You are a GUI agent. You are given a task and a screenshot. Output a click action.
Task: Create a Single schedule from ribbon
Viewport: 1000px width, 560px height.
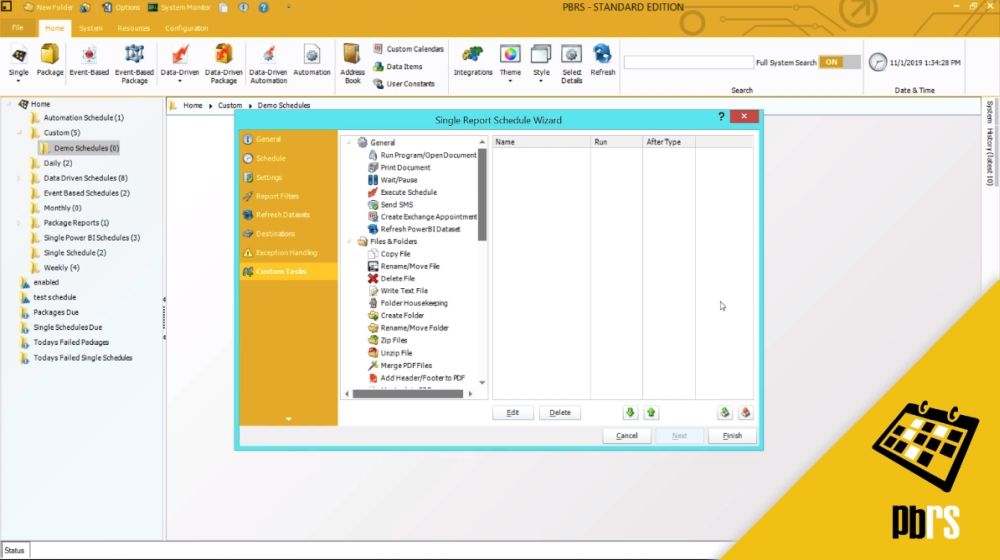18,63
